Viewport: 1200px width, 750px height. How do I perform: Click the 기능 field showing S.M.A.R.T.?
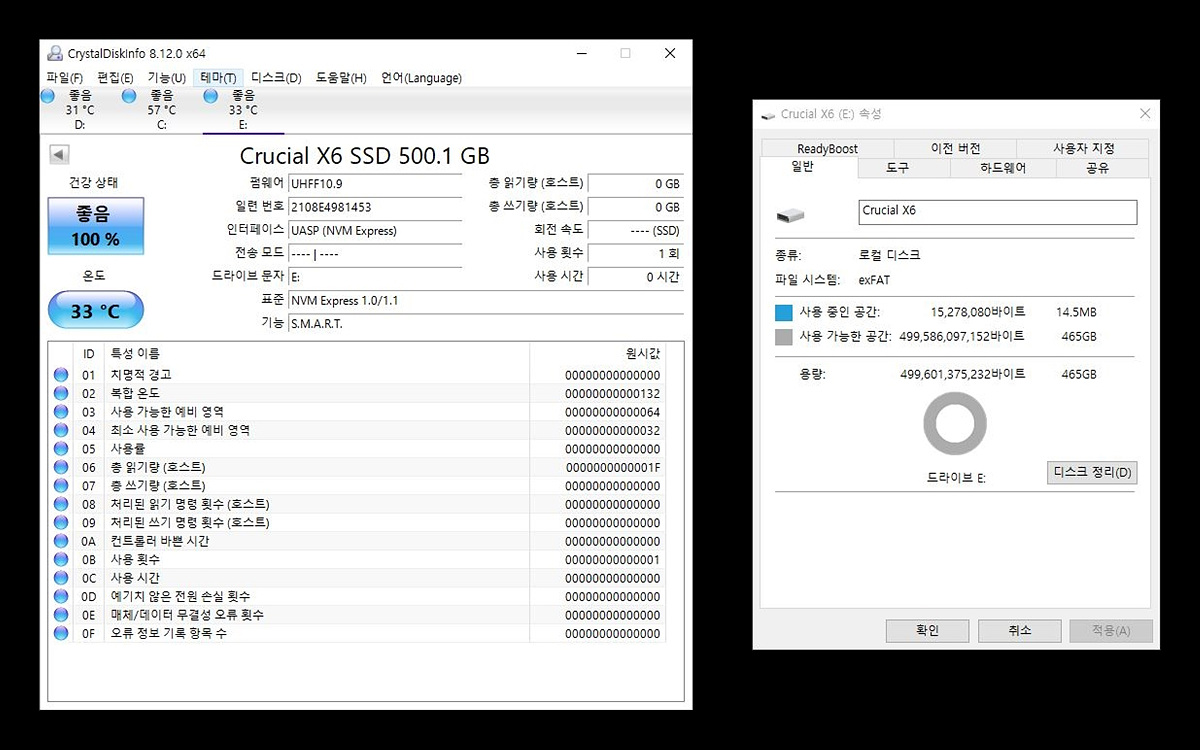(486, 324)
